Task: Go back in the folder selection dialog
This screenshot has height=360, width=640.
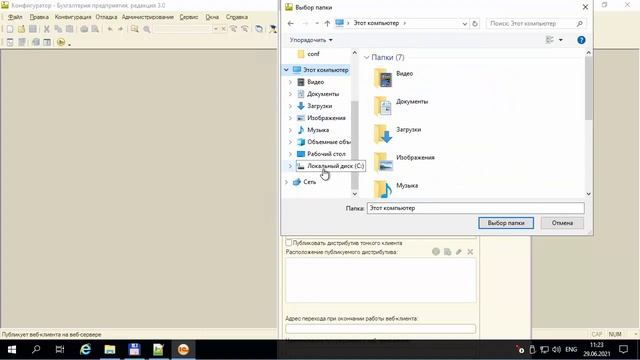Action: click(291, 24)
